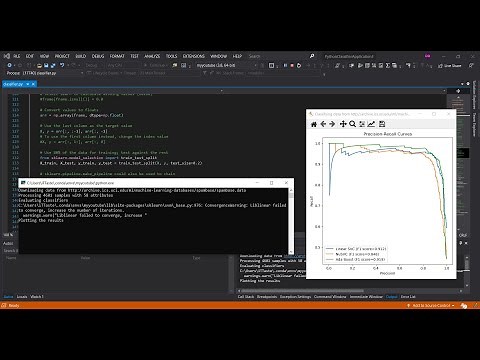Open the Any CPU platform dropdown
Viewport: 480px width, 360px height.
(x=123, y=65)
